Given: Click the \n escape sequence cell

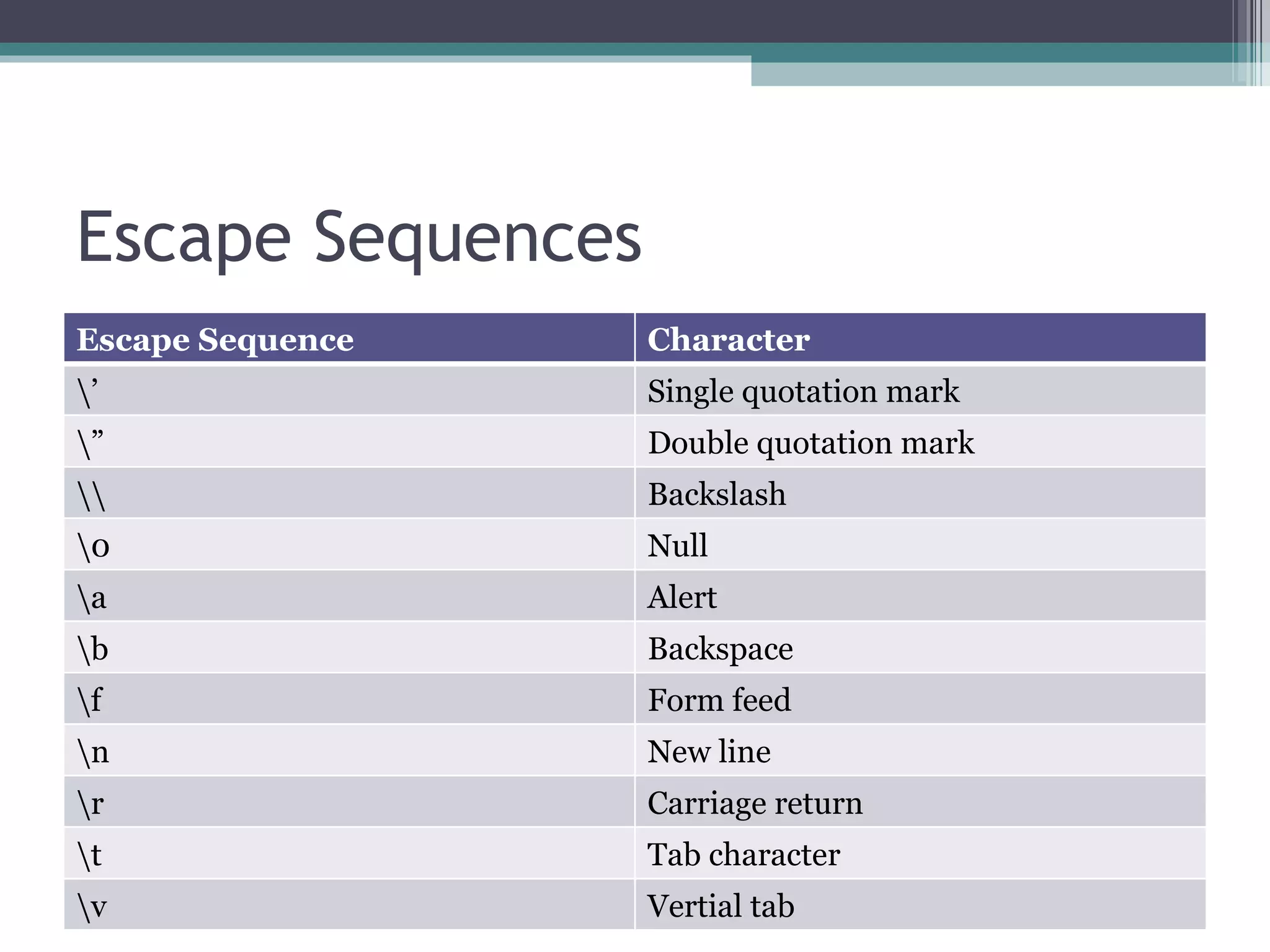Looking at the screenshot, I should (x=93, y=751).
